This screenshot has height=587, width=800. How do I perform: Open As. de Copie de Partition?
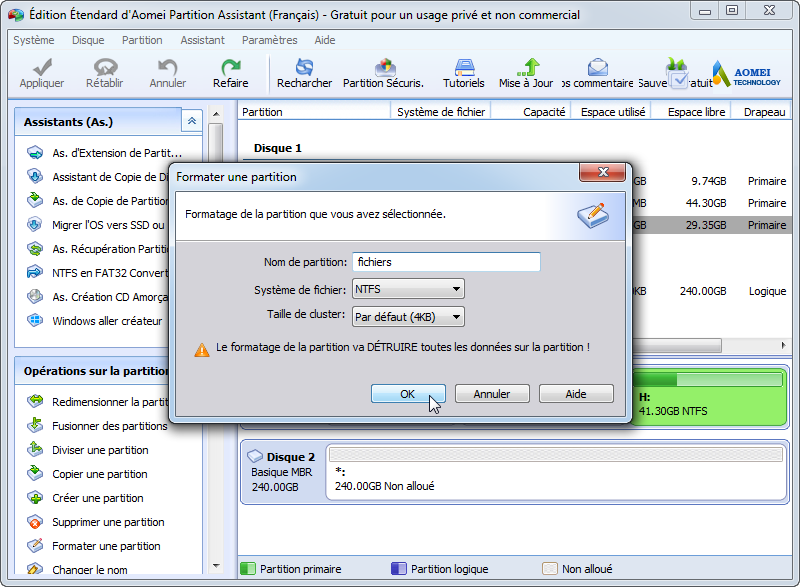(x=98, y=201)
